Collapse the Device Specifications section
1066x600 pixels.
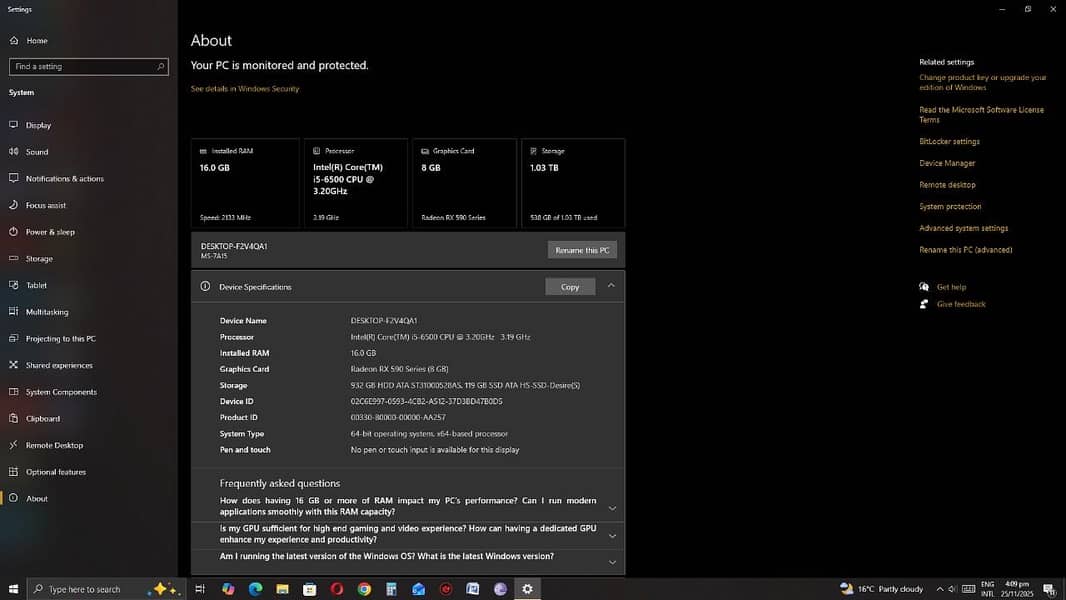[611, 286]
